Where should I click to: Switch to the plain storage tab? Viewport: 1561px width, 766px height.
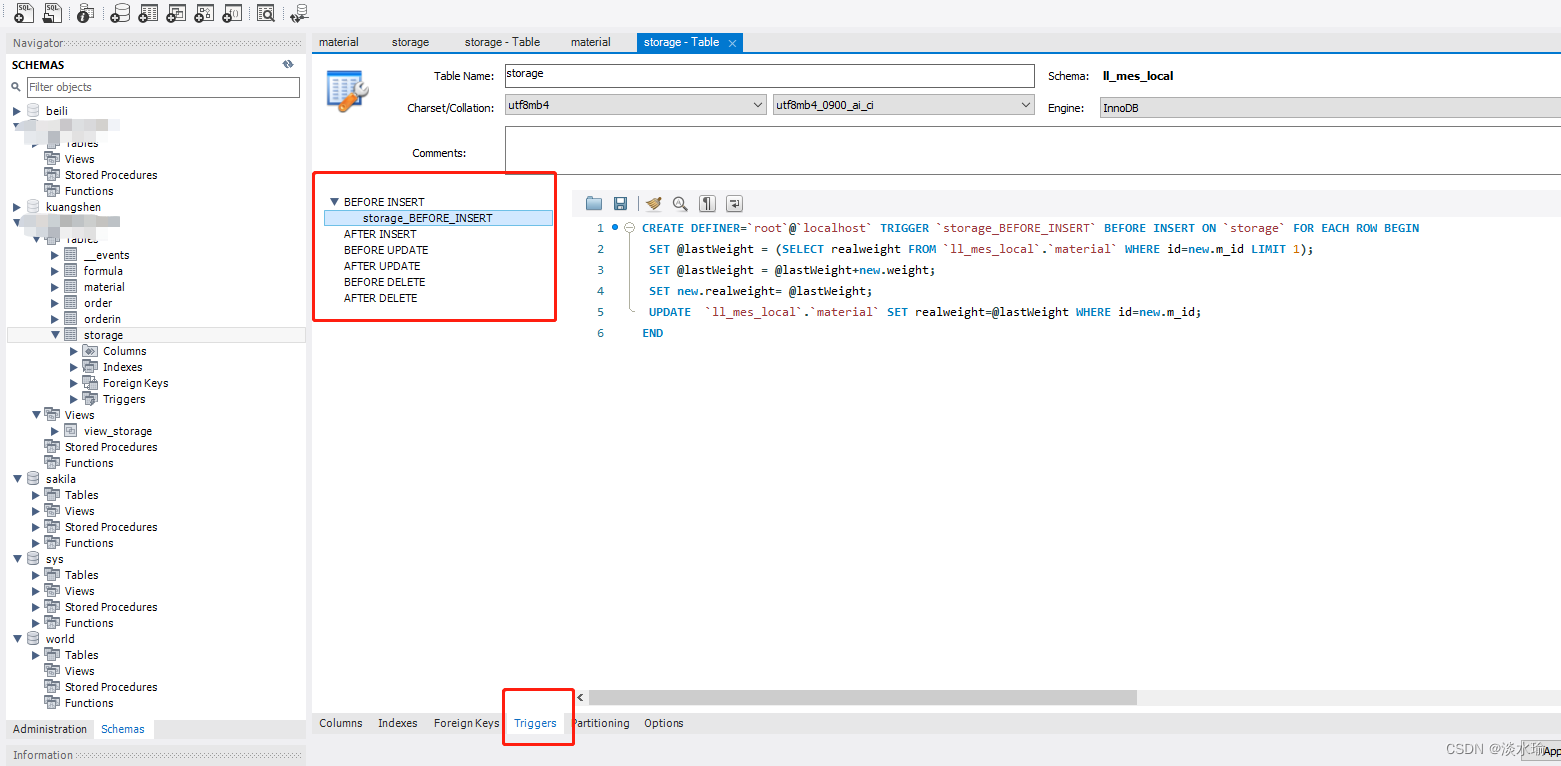click(x=410, y=42)
